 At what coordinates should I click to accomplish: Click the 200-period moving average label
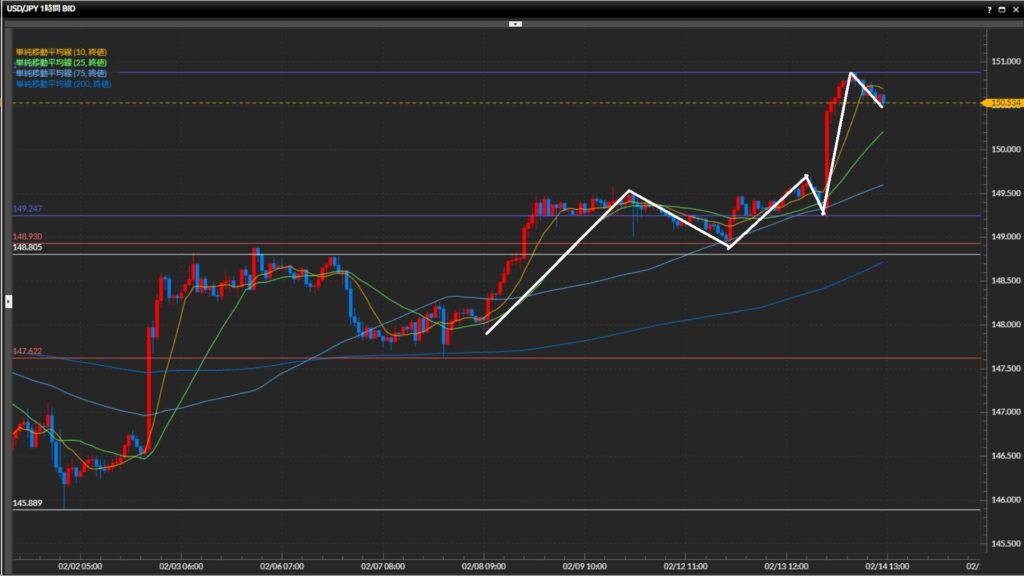pyautogui.click(x=64, y=84)
